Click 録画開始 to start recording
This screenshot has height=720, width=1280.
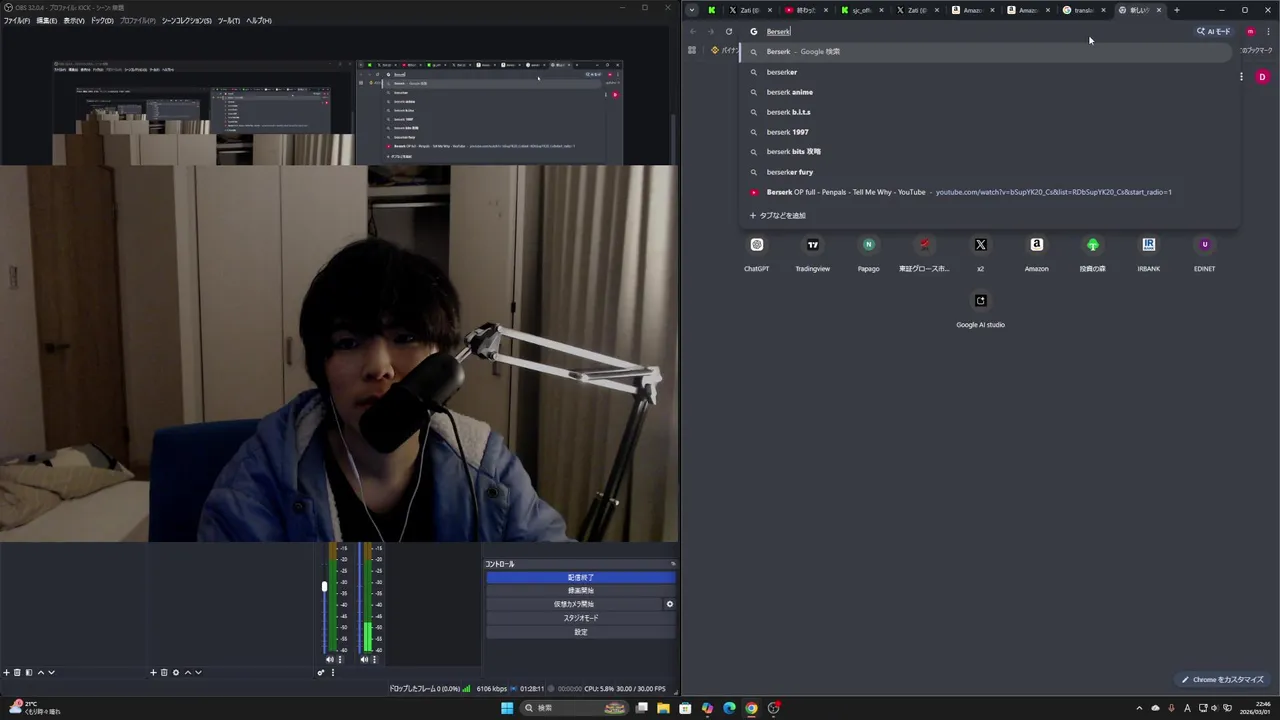coord(580,591)
